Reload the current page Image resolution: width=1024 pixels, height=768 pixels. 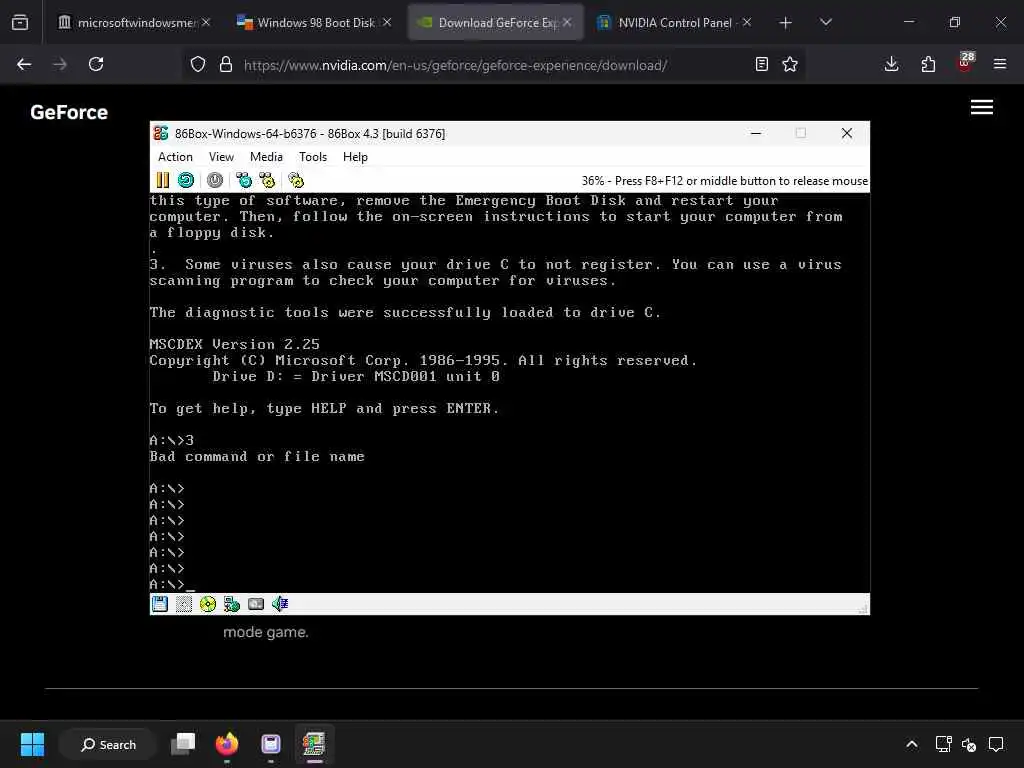pyautogui.click(x=96, y=64)
